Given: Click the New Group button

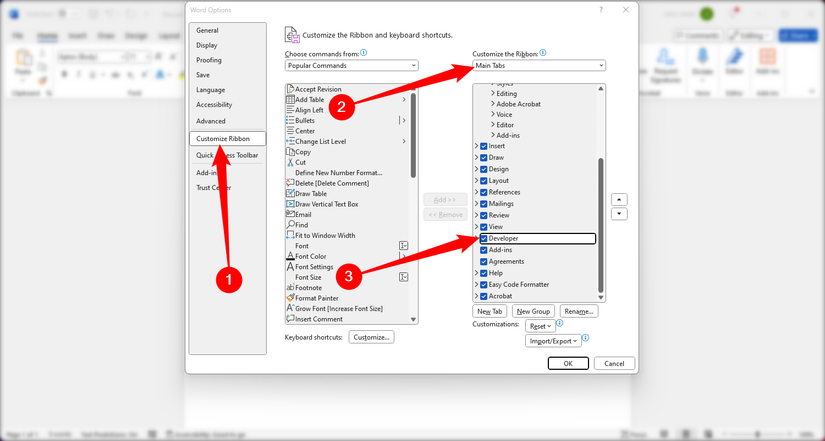Looking at the screenshot, I should pyautogui.click(x=534, y=312).
